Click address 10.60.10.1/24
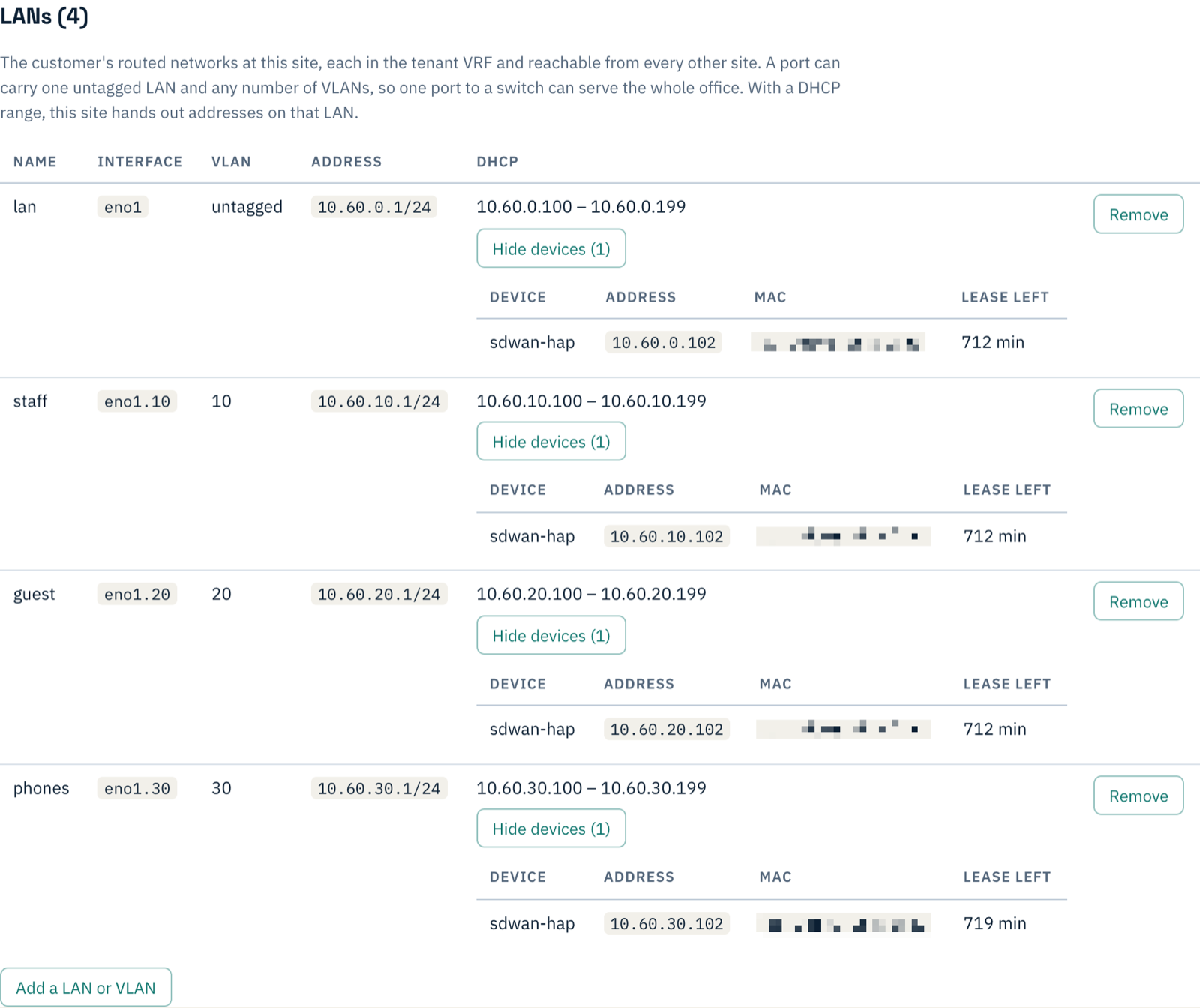Viewport: 1200px width, 1008px height. pos(379,401)
